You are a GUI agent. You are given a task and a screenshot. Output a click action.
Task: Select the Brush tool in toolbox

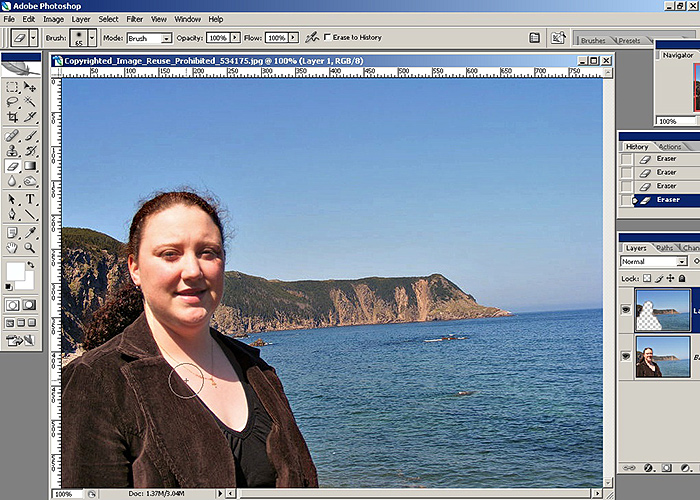(x=30, y=135)
